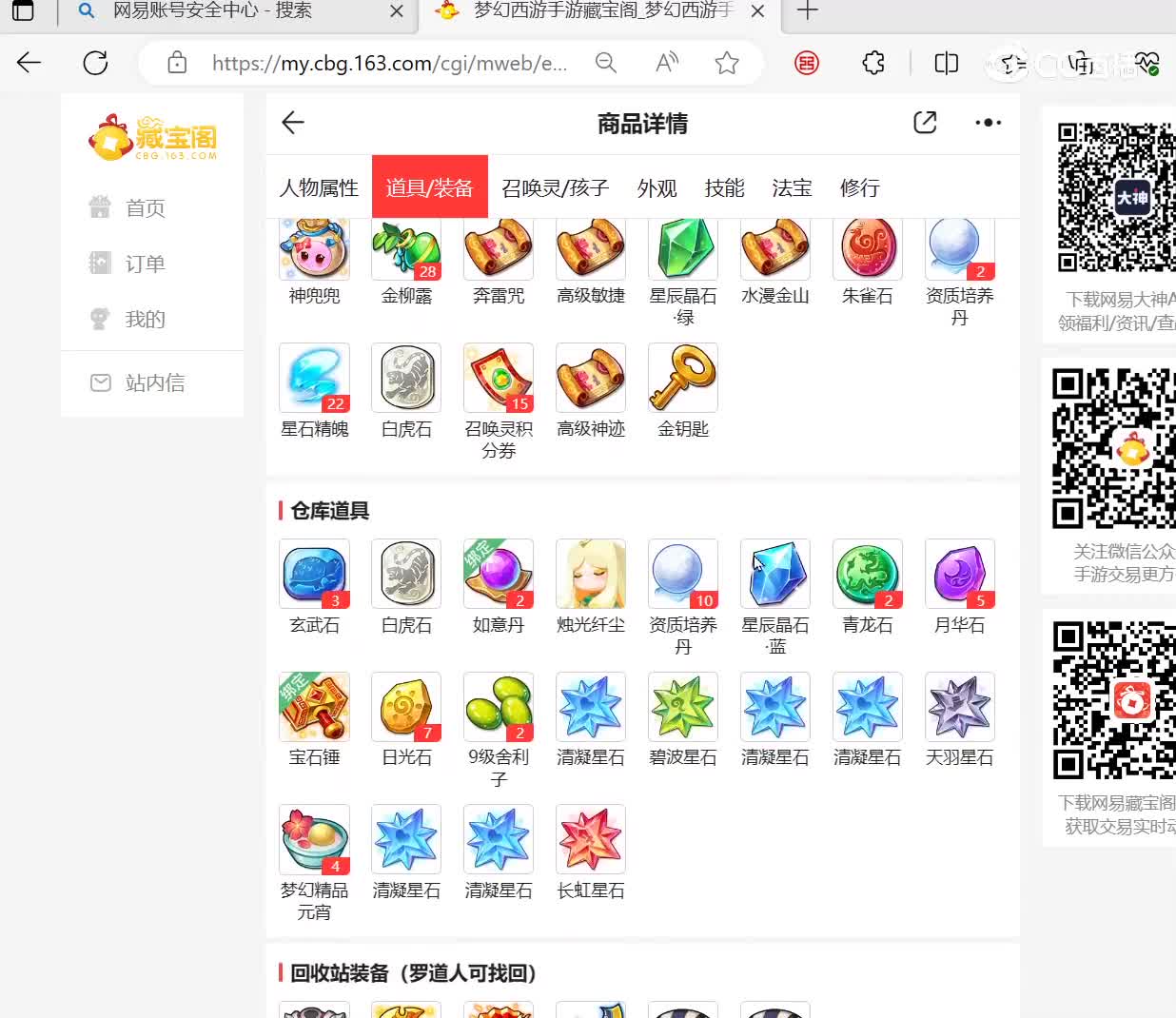This screenshot has width=1176, height=1018.
Task: Select the 月华石 item icon
Action: (960, 574)
